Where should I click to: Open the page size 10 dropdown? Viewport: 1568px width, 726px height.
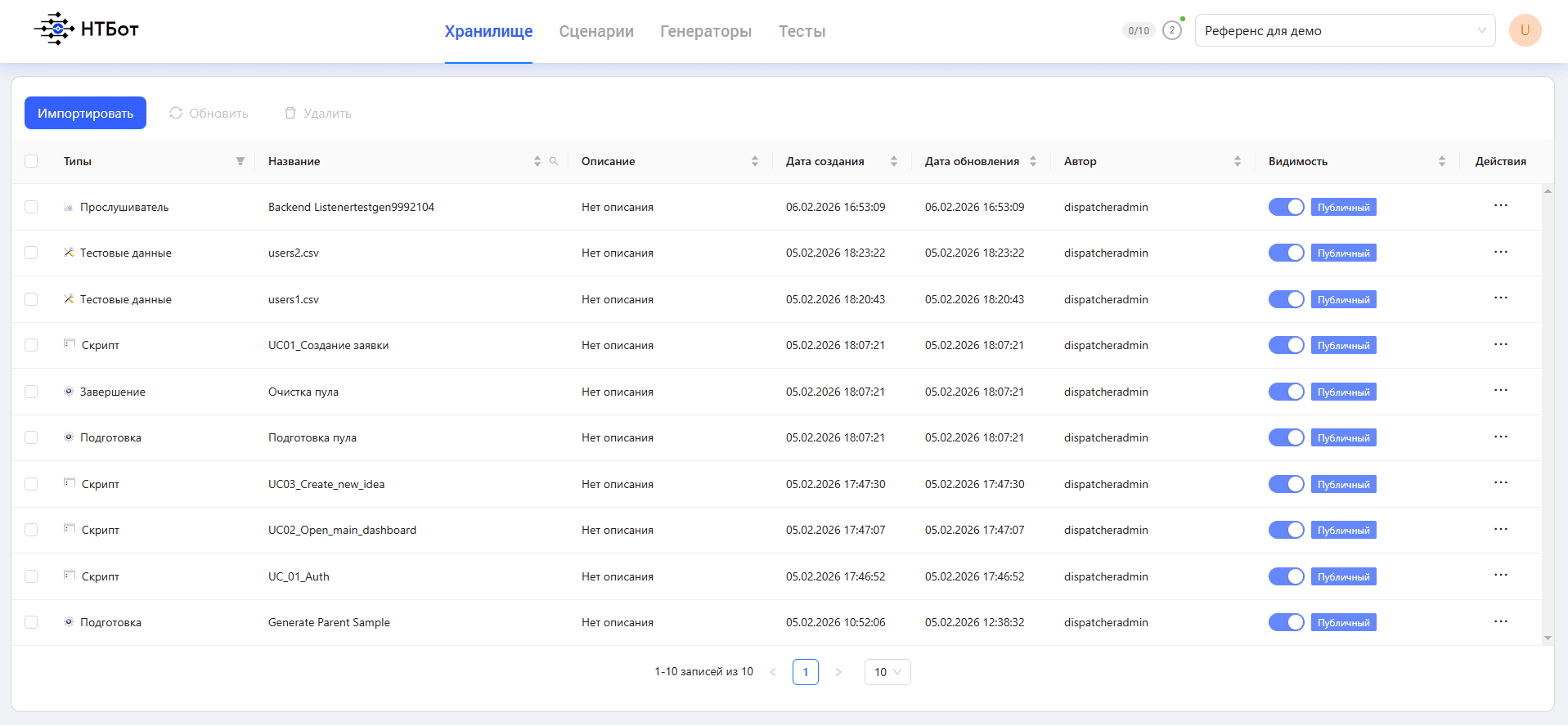click(887, 672)
